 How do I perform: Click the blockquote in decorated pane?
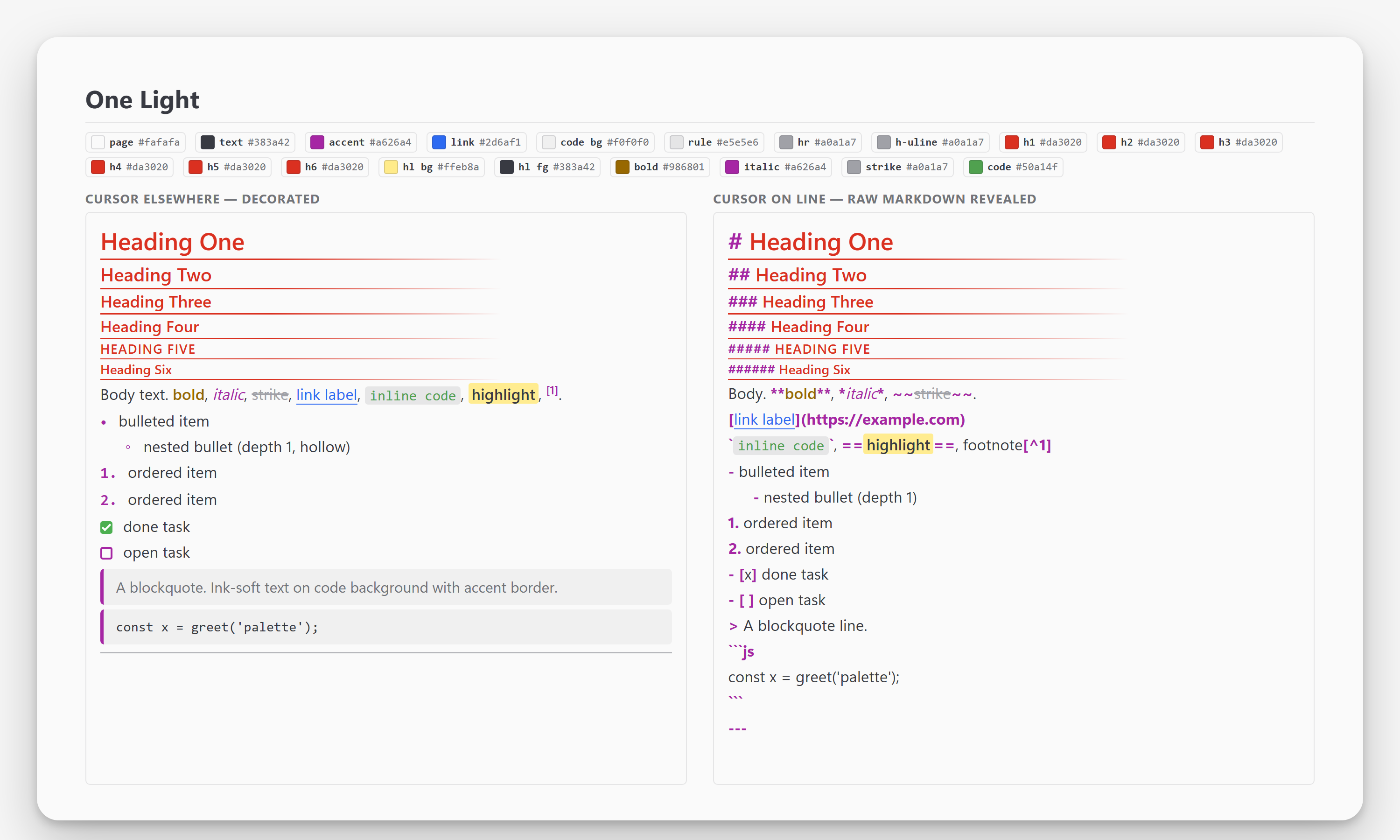pos(386,588)
